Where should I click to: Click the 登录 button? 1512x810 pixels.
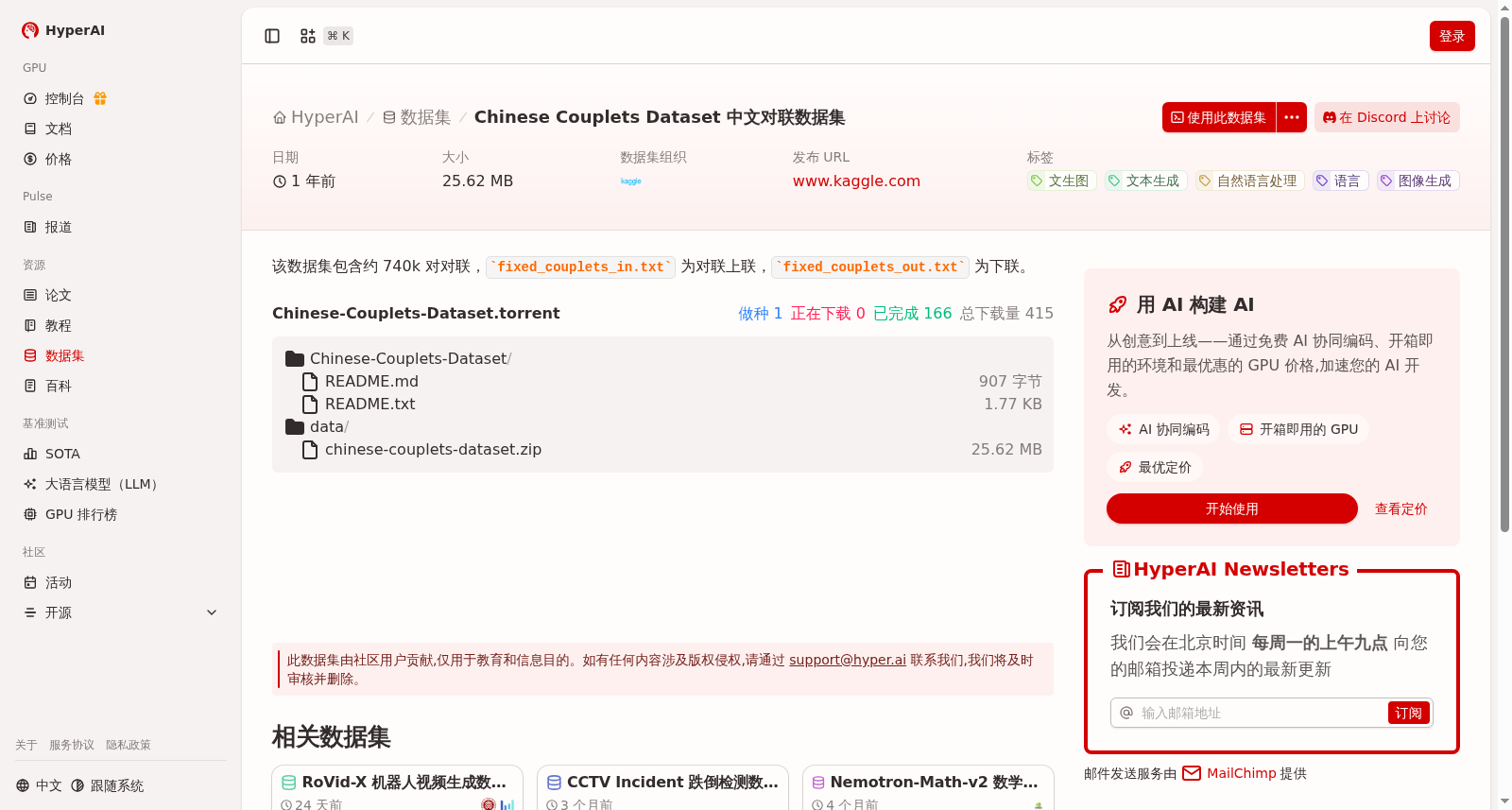(x=1452, y=36)
